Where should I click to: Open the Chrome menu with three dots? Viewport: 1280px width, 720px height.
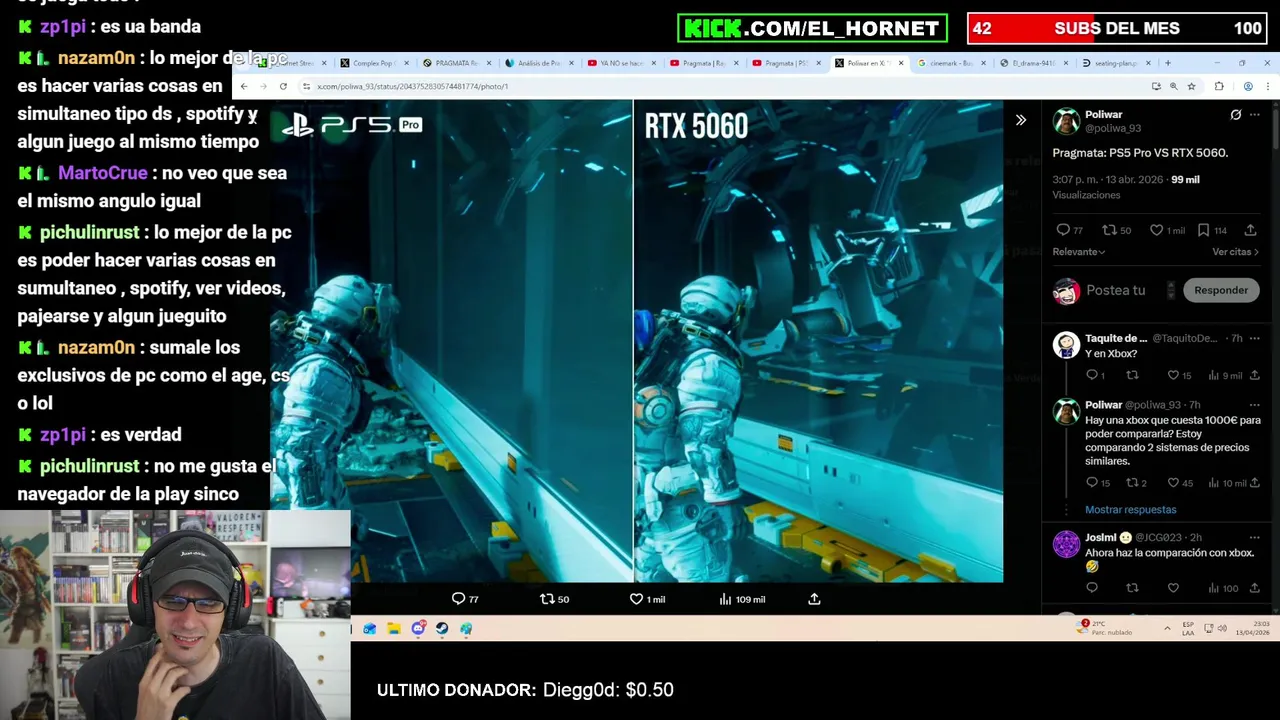pyautogui.click(x=1267, y=86)
